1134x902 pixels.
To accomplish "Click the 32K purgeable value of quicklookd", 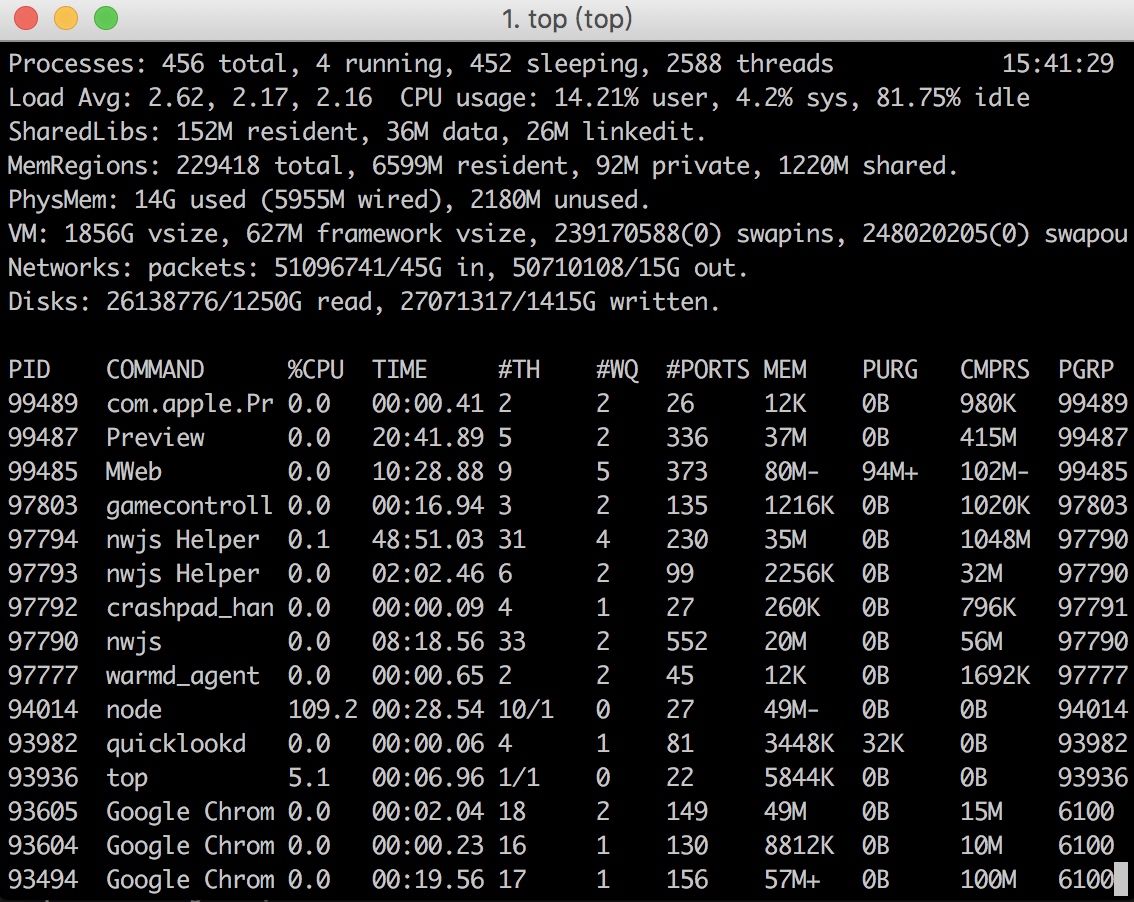I will pyautogui.click(x=883, y=744).
